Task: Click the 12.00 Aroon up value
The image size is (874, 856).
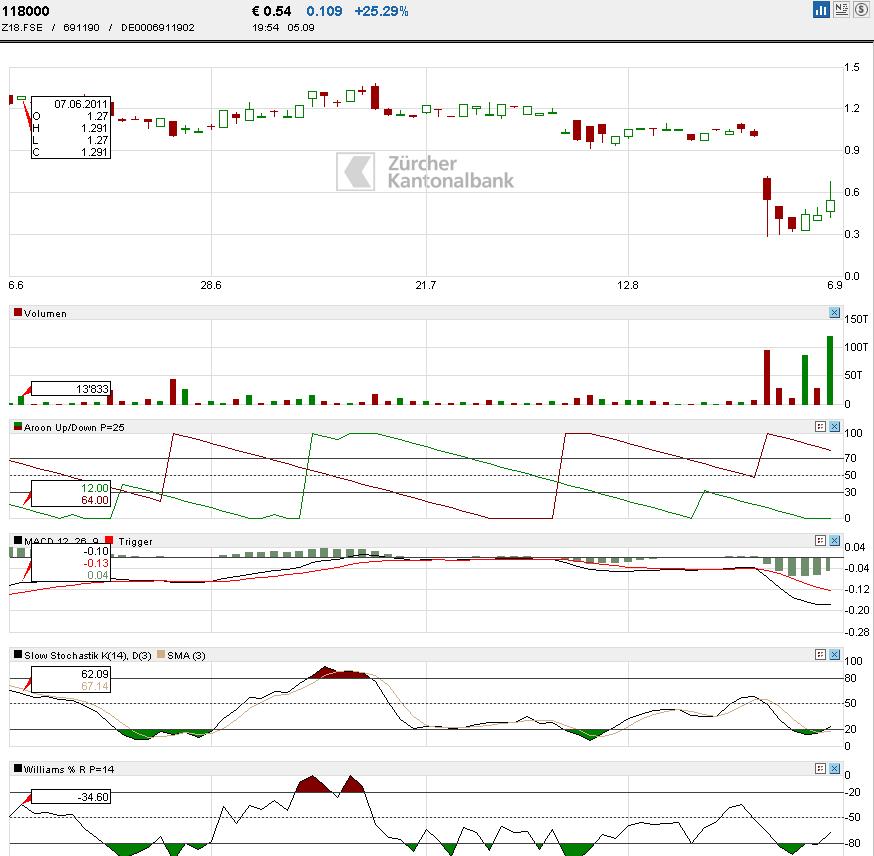Action: click(95, 488)
